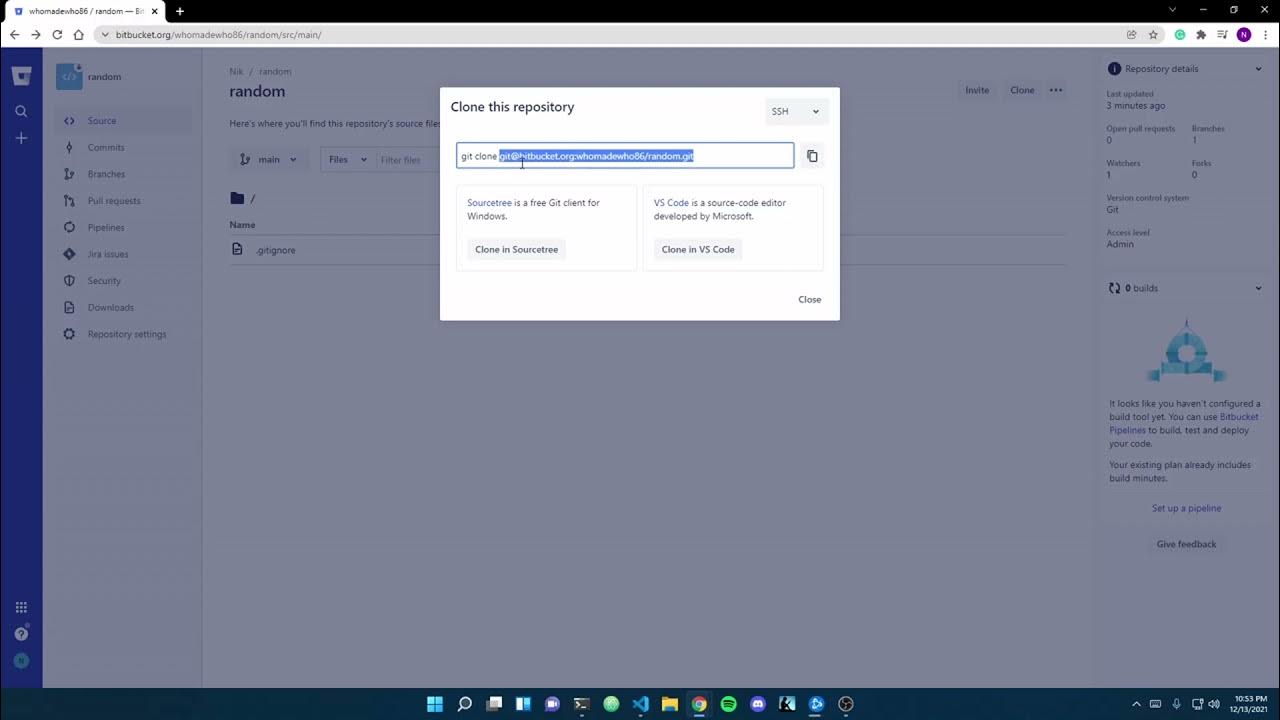The width and height of the screenshot is (1280, 720).
Task: Click the random repository avatar icon
Action: [69, 77]
